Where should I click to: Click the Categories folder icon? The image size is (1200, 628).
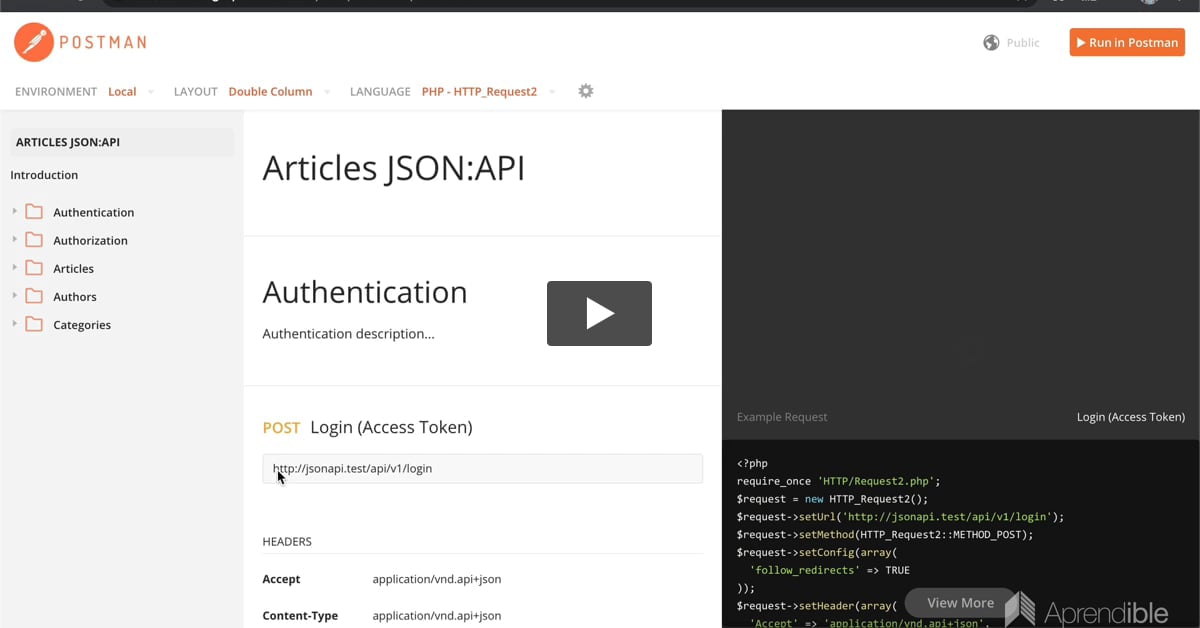tap(34, 324)
